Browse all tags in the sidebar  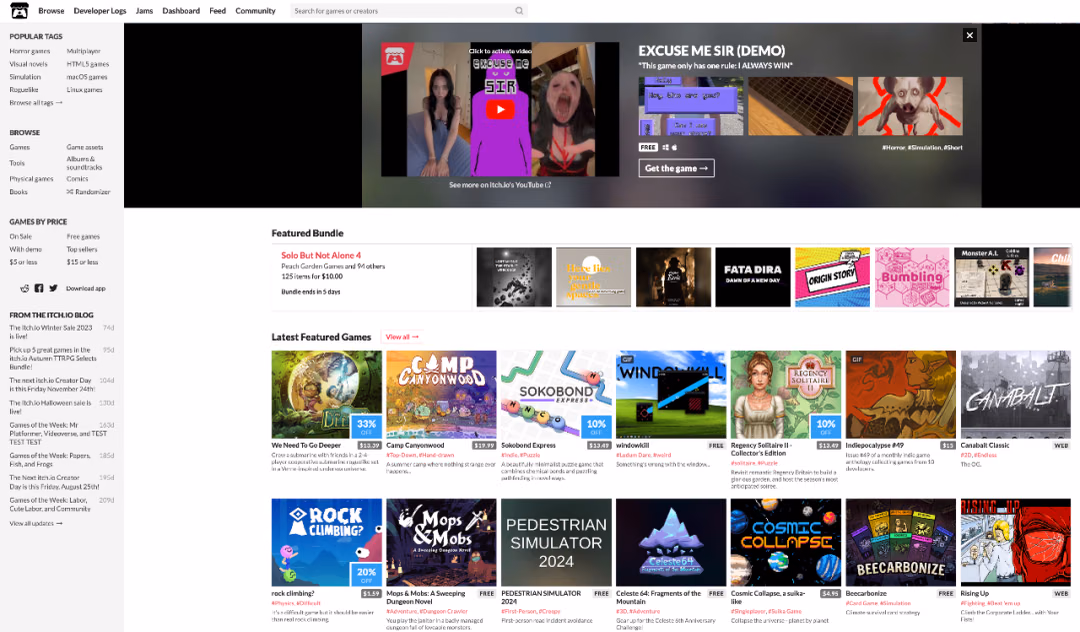tap(36, 103)
